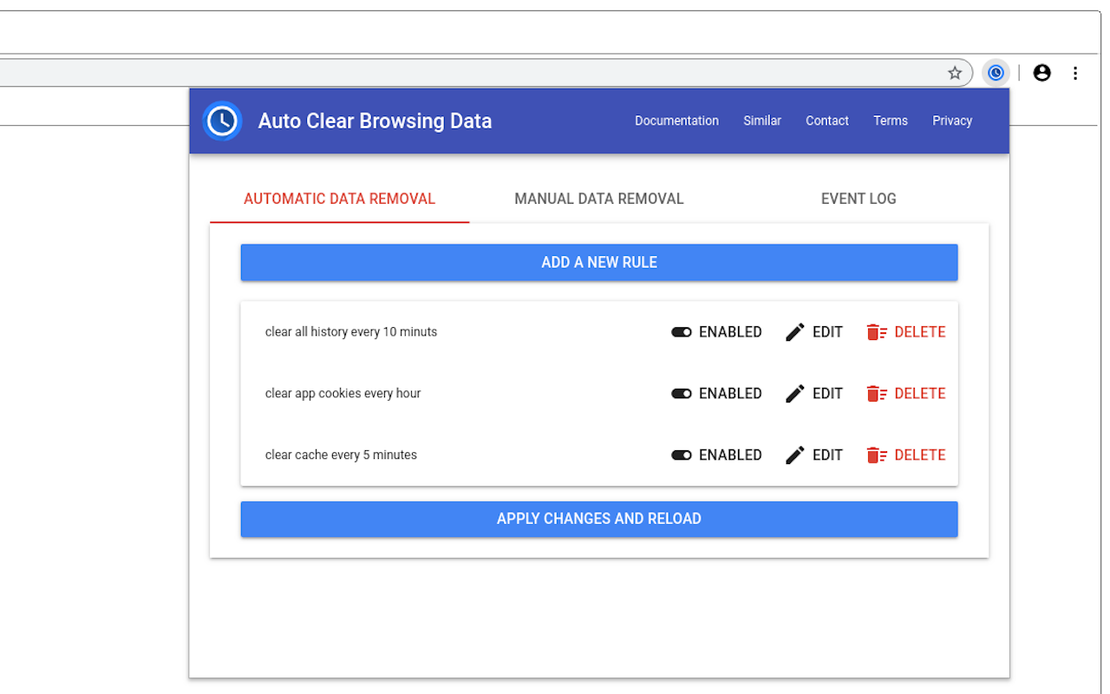Open the Chrome three-dot menu

point(1075,72)
